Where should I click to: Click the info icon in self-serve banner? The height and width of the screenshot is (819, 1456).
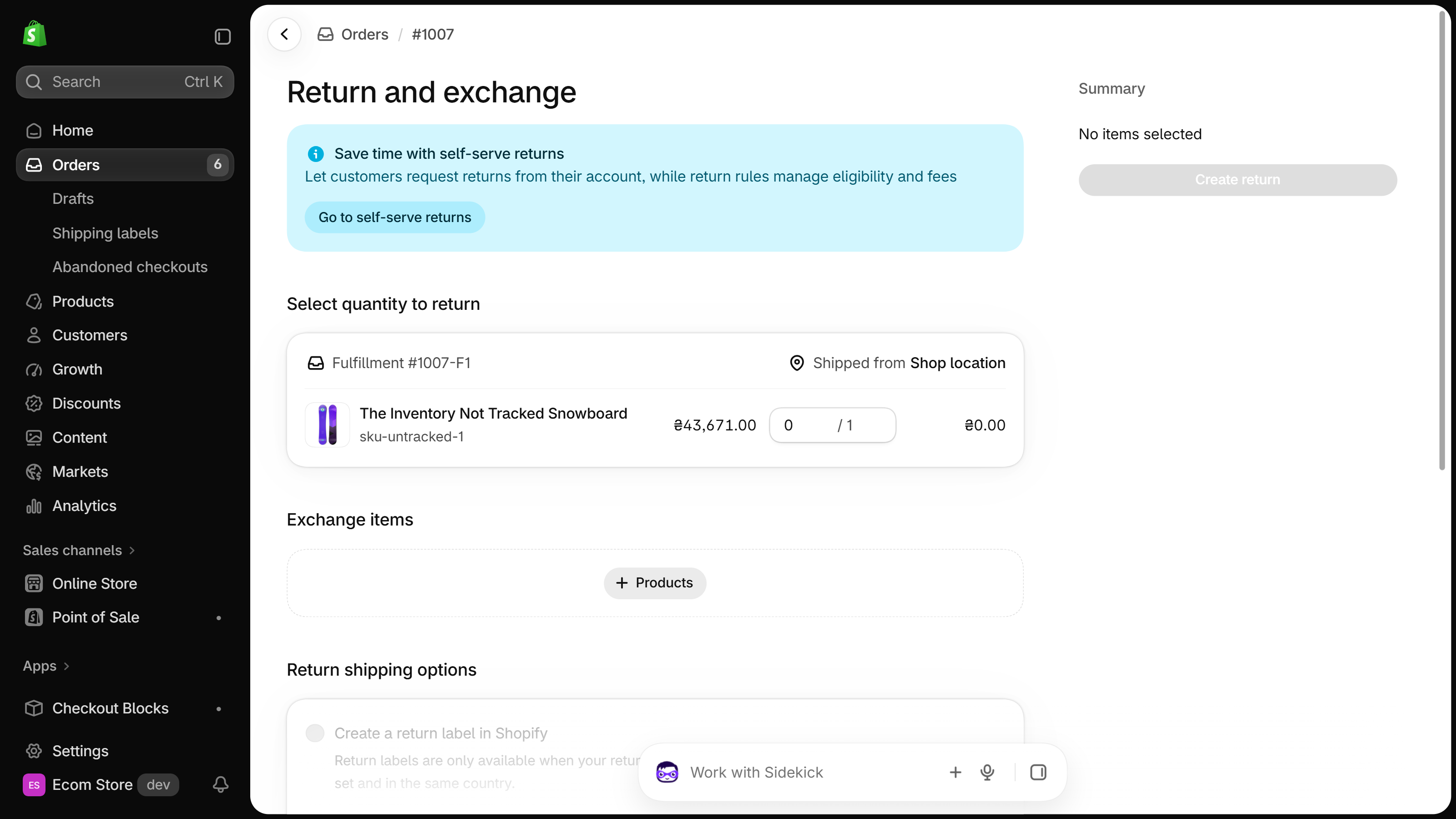[315, 154]
